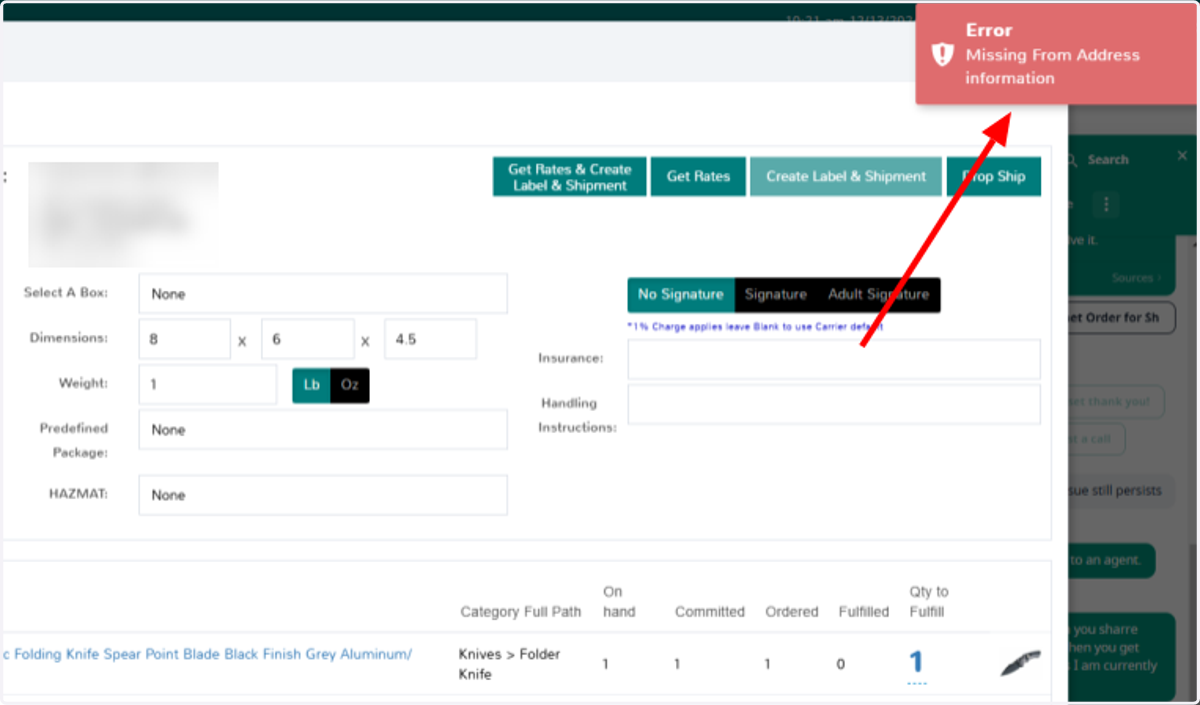Click the dimension field showing 4.5
This screenshot has width=1200, height=705.
click(x=430, y=339)
